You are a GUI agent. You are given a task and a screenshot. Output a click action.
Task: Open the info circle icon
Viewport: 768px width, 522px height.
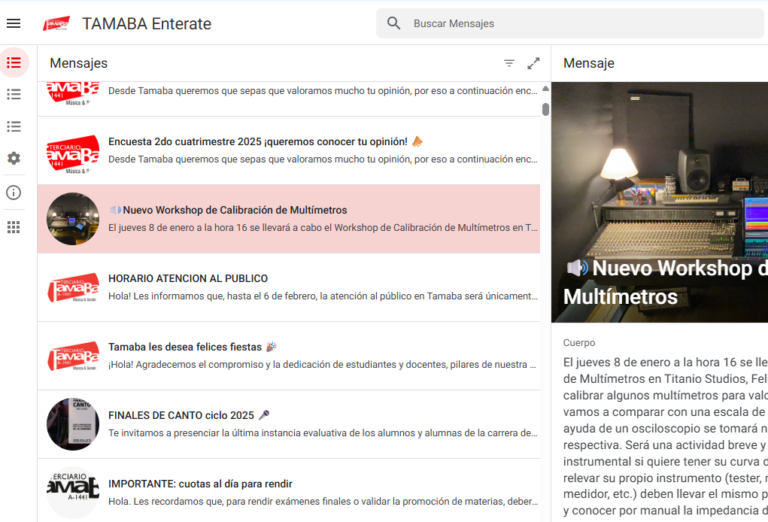click(x=13, y=193)
